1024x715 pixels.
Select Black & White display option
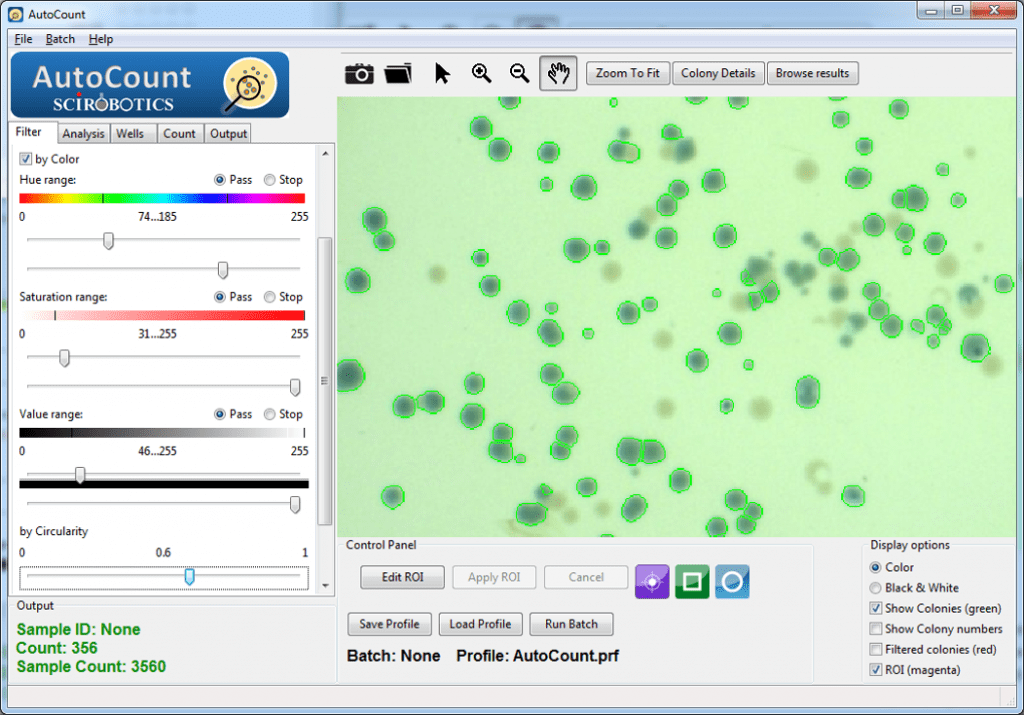pos(876,588)
